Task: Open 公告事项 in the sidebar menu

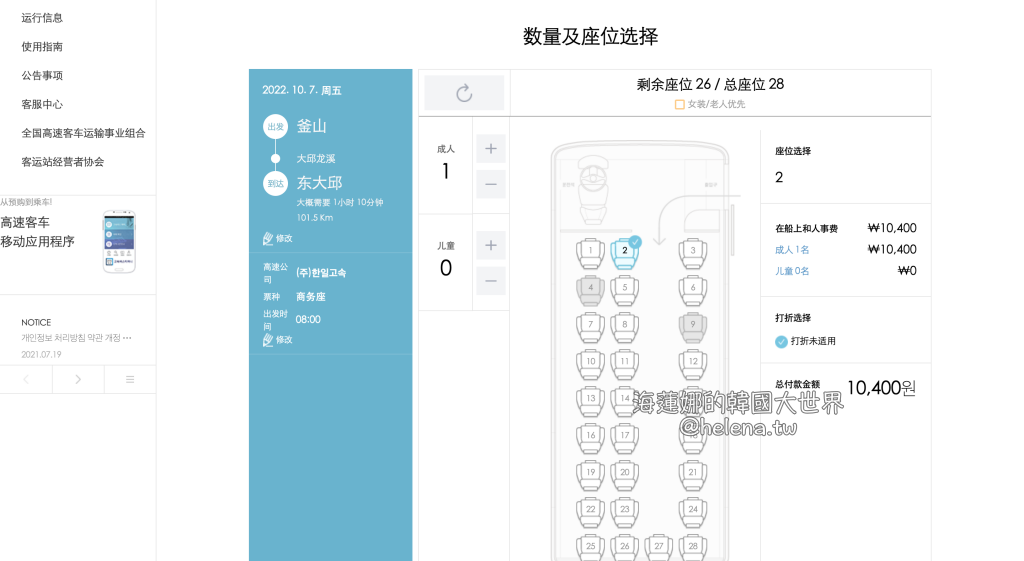Action: 42,75
